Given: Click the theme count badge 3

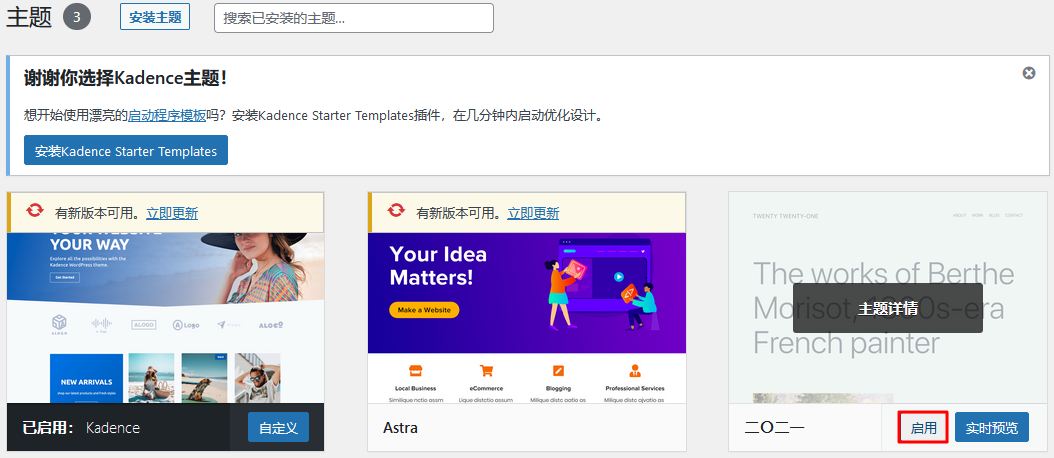Looking at the screenshot, I should [77, 17].
